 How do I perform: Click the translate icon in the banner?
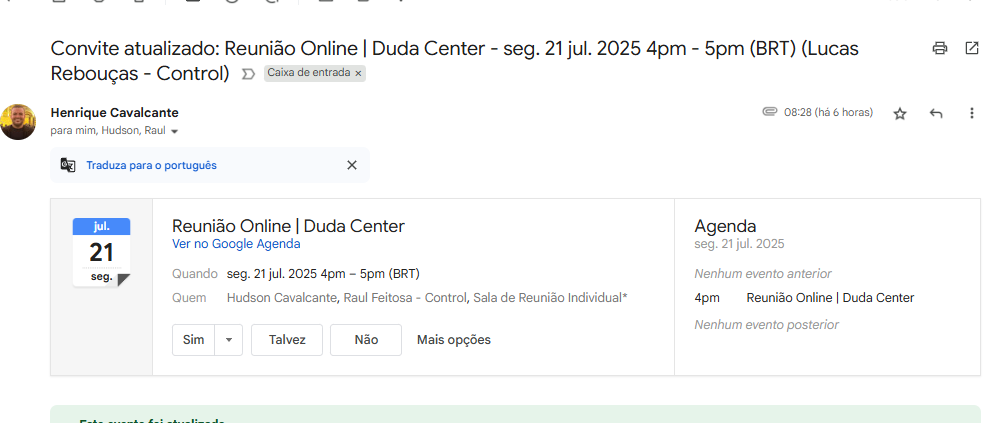pyautogui.click(x=68, y=165)
